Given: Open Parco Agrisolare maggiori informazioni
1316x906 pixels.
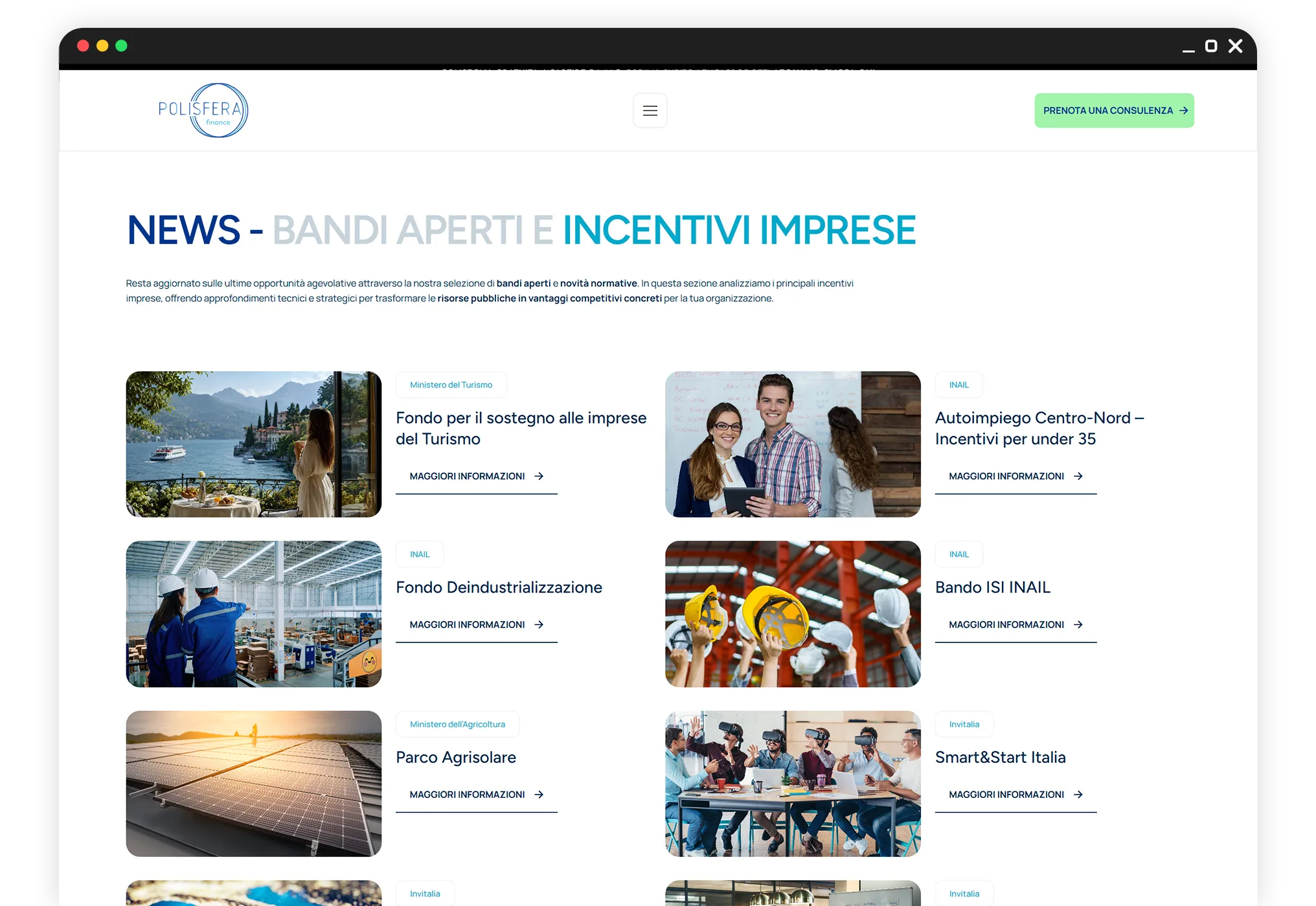Looking at the screenshot, I should 476,795.
